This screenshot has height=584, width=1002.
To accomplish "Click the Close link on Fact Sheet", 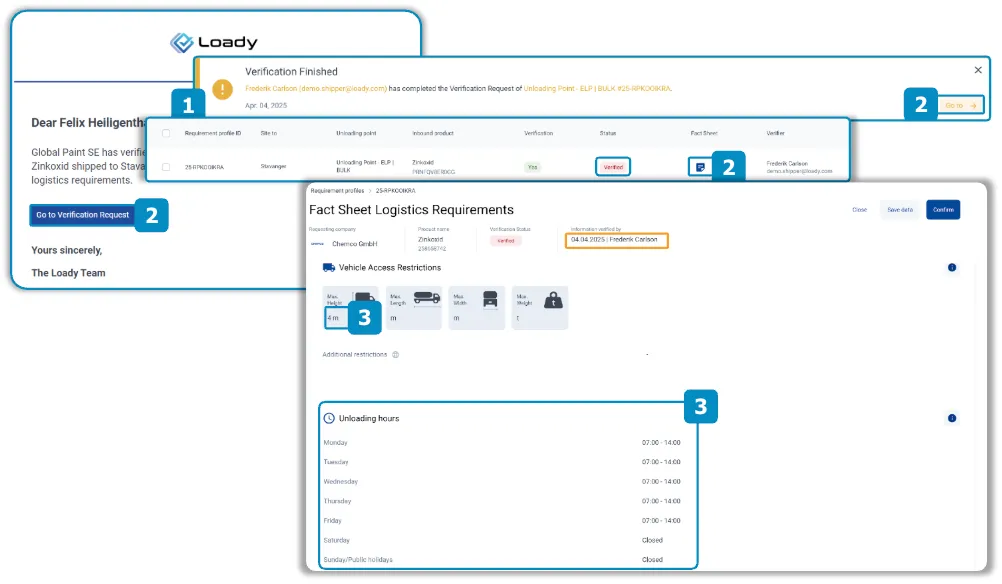I will coord(859,210).
